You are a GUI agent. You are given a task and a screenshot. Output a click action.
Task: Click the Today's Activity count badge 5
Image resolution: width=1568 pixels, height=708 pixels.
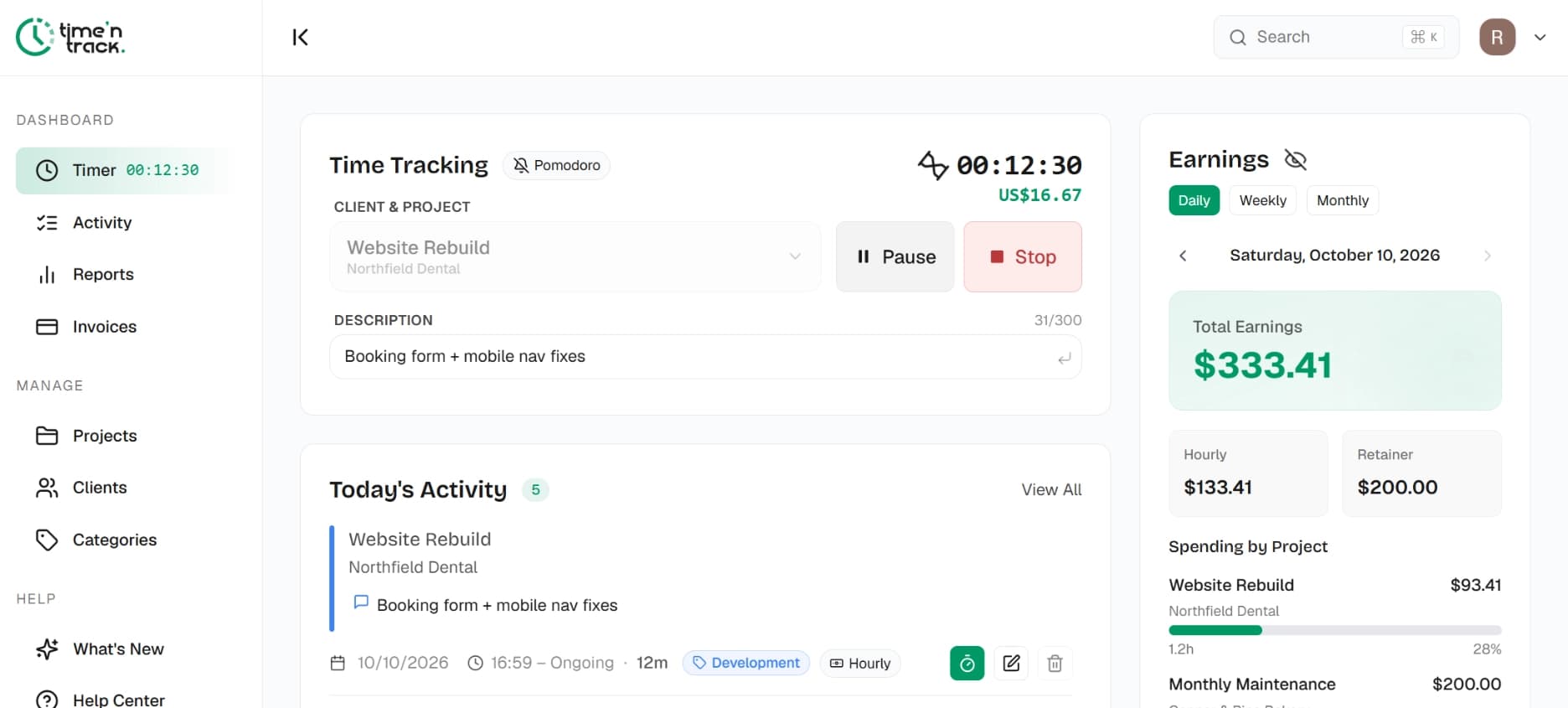click(535, 489)
